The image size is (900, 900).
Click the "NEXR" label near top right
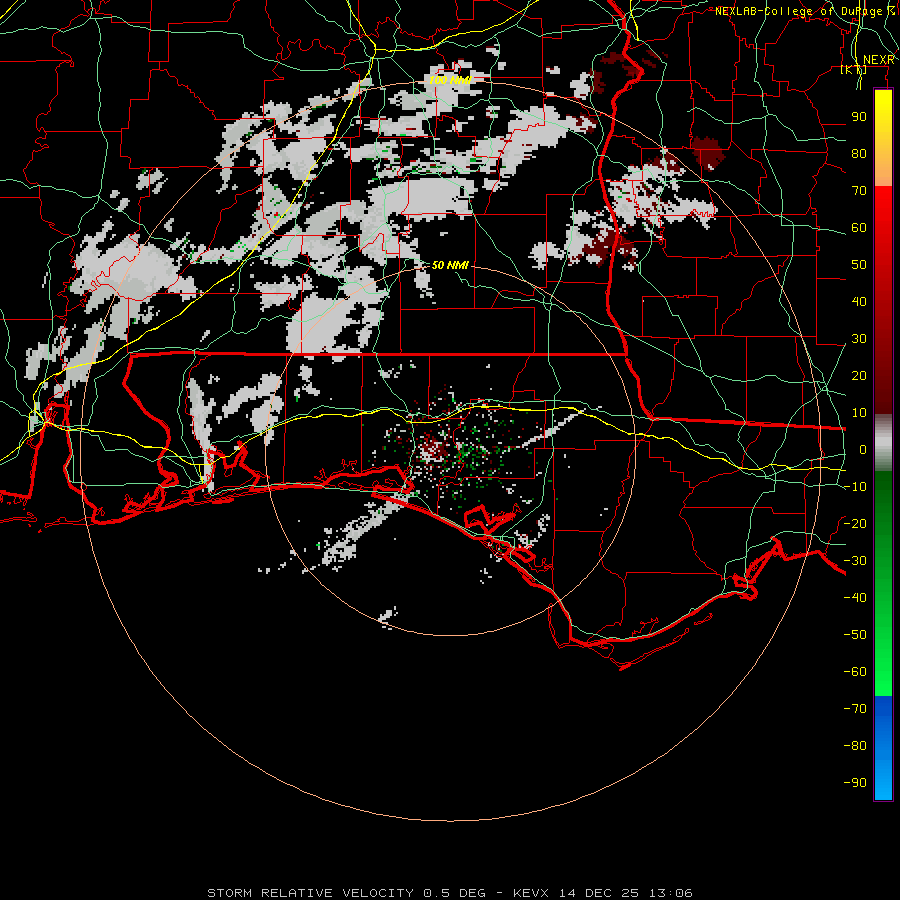[879, 60]
